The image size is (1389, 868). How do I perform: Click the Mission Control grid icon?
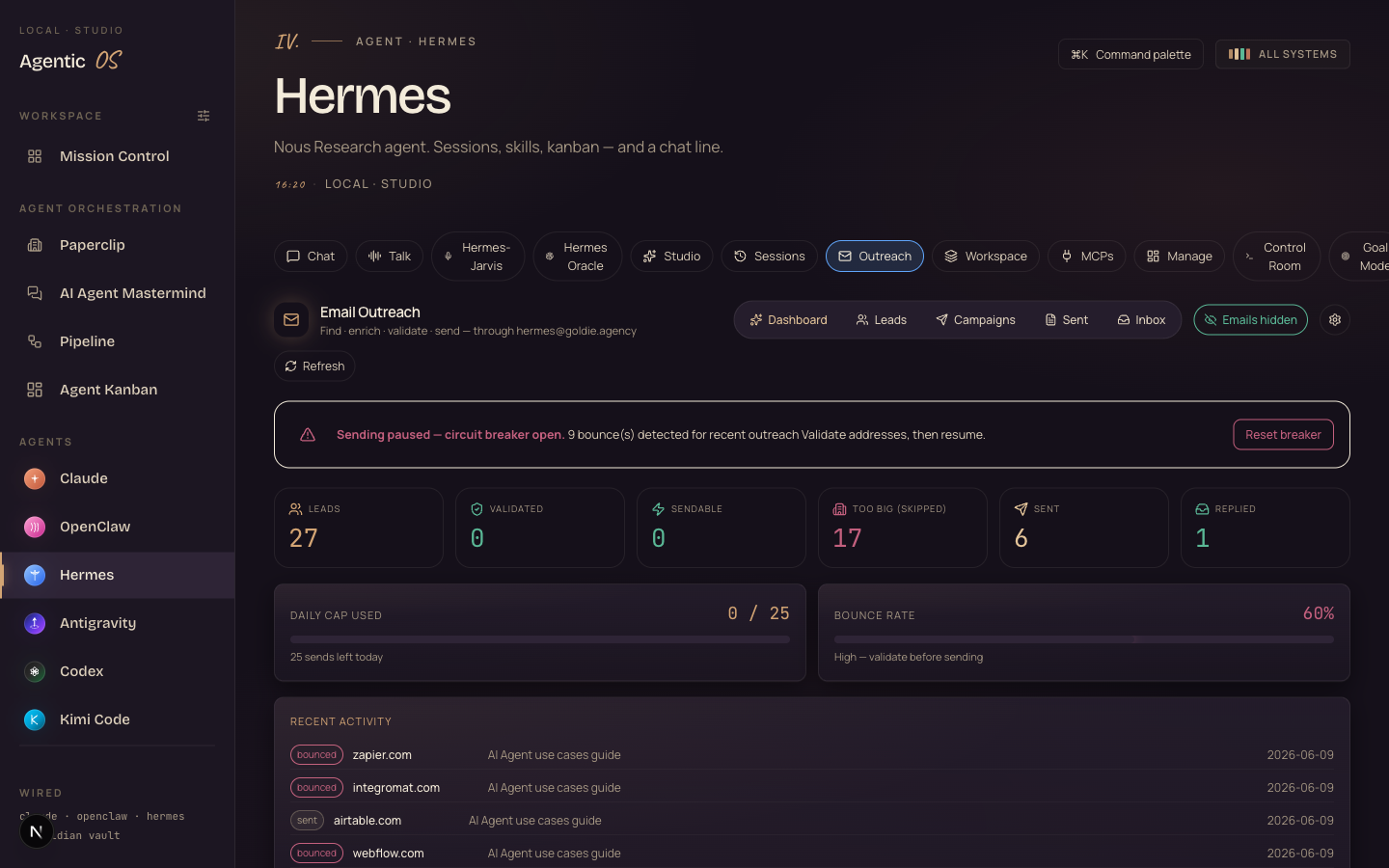(x=35, y=156)
